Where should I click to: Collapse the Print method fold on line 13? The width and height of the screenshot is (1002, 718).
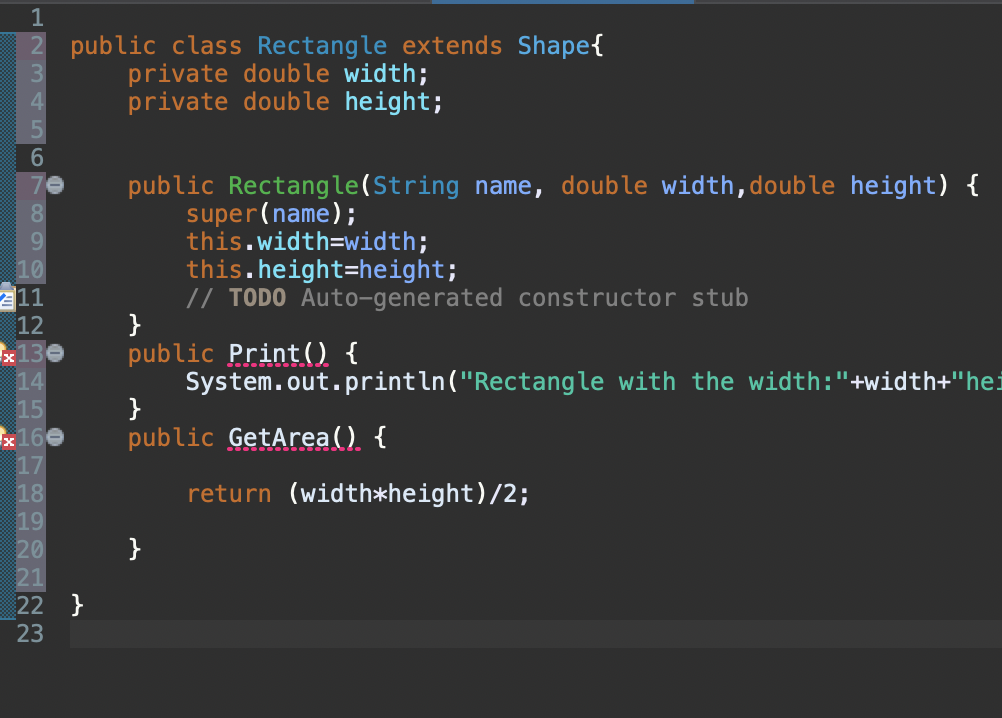click(55, 353)
